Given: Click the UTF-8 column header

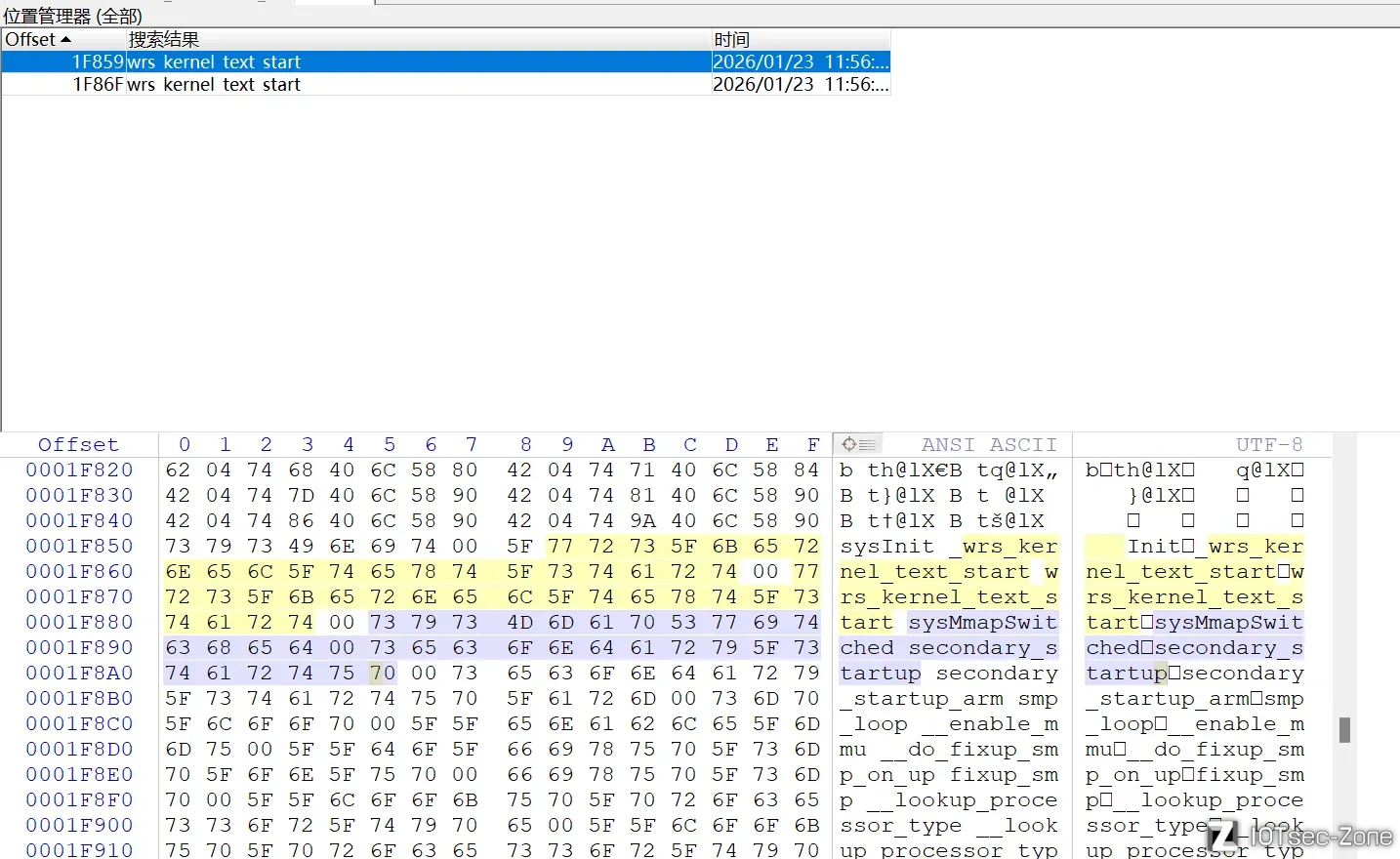Looking at the screenshot, I should pyautogui.click(x=1269, y=444).
